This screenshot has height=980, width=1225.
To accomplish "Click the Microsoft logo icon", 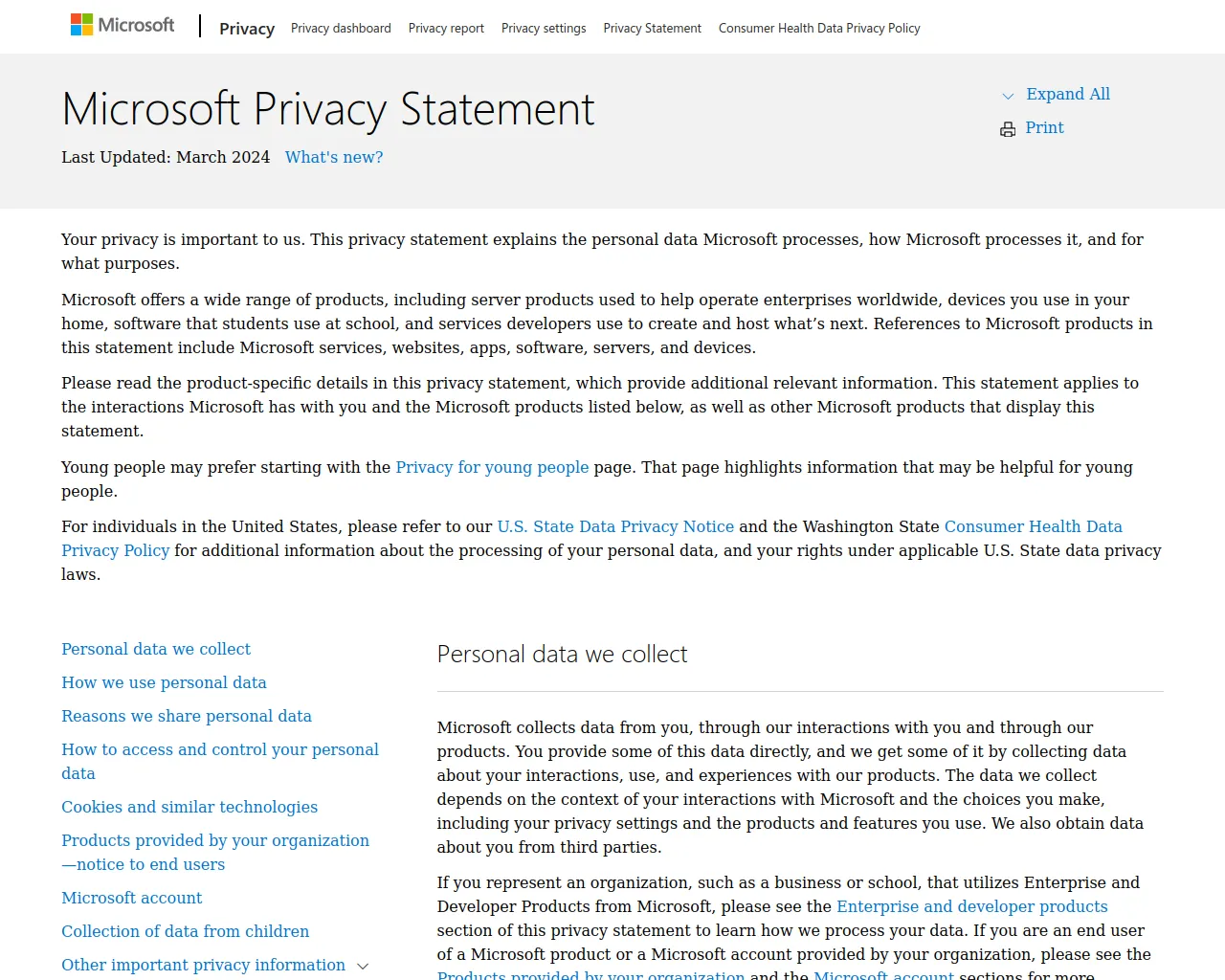I will (82, 25).
